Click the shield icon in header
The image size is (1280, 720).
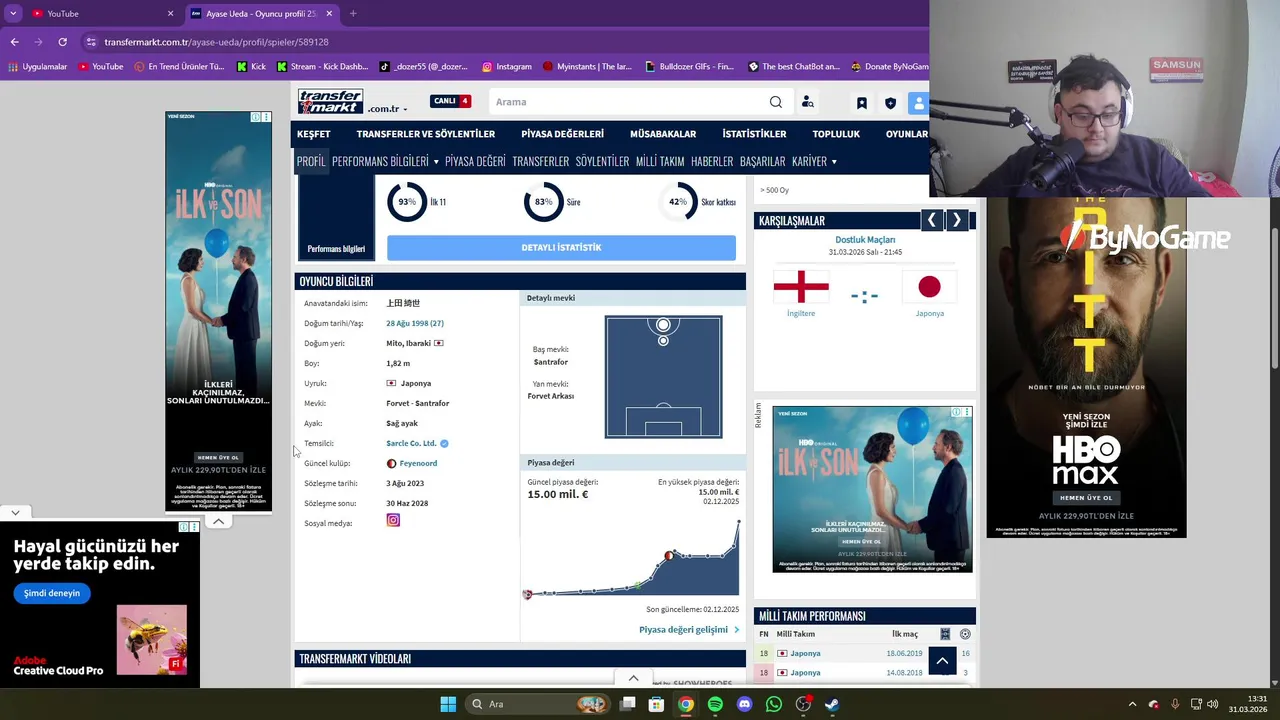coord(890,103)
